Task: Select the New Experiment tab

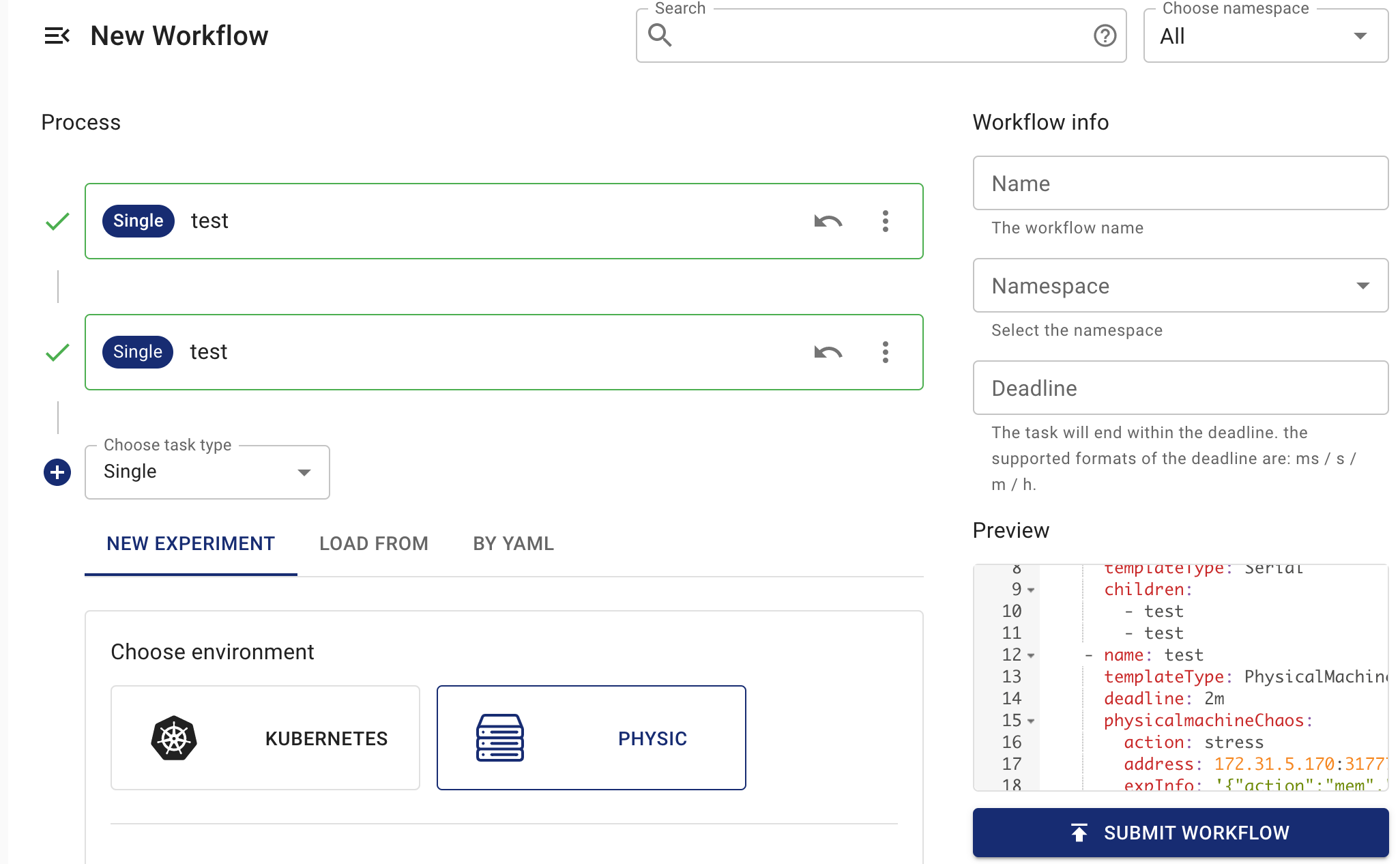Action: (190, 544)
